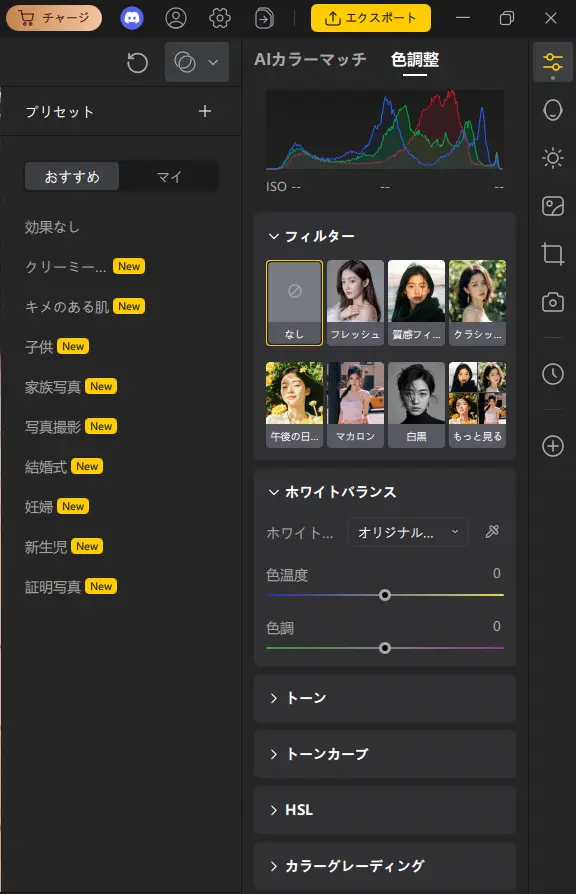Open the user account profile icon
The height and width of the screenshot is (894, 576).
176,18
